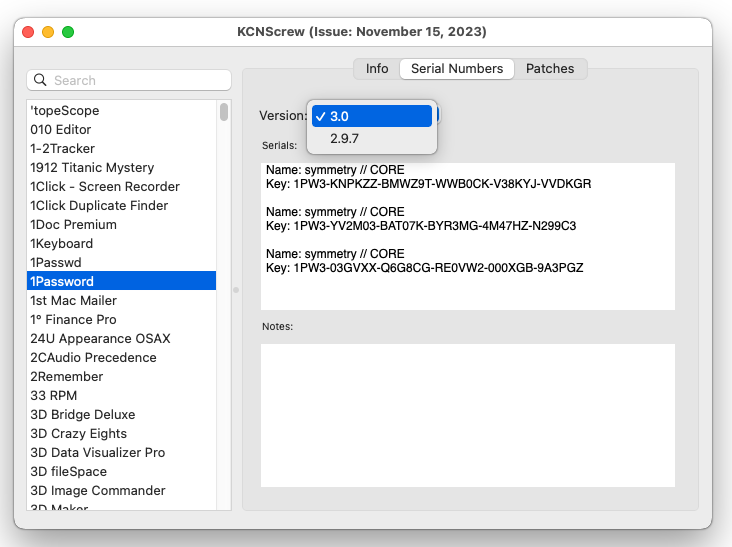Image resolution: width=732 pixels, height=547 pixels.
Task: Select 3D Bridge Deluxe entry
Action: pyautogui.click(x=82, y=415)
